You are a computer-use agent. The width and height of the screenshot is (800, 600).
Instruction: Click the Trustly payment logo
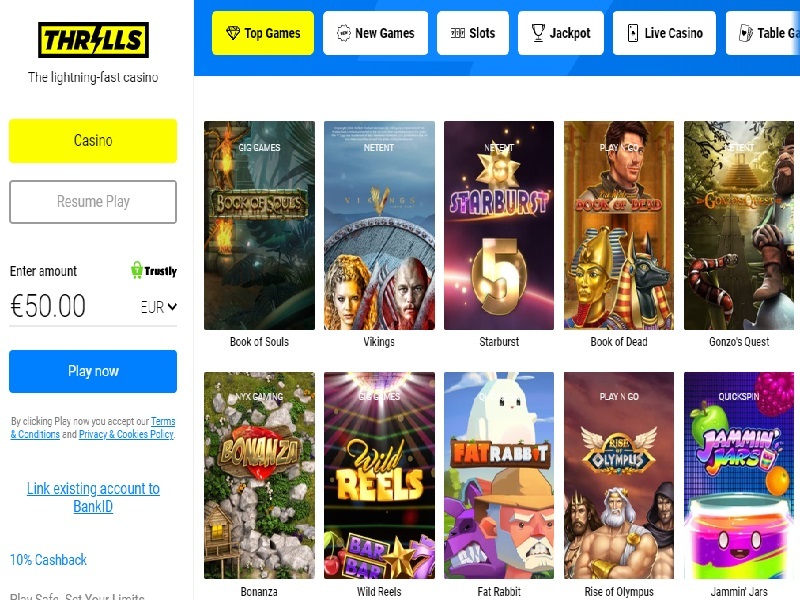coord(154,270)
